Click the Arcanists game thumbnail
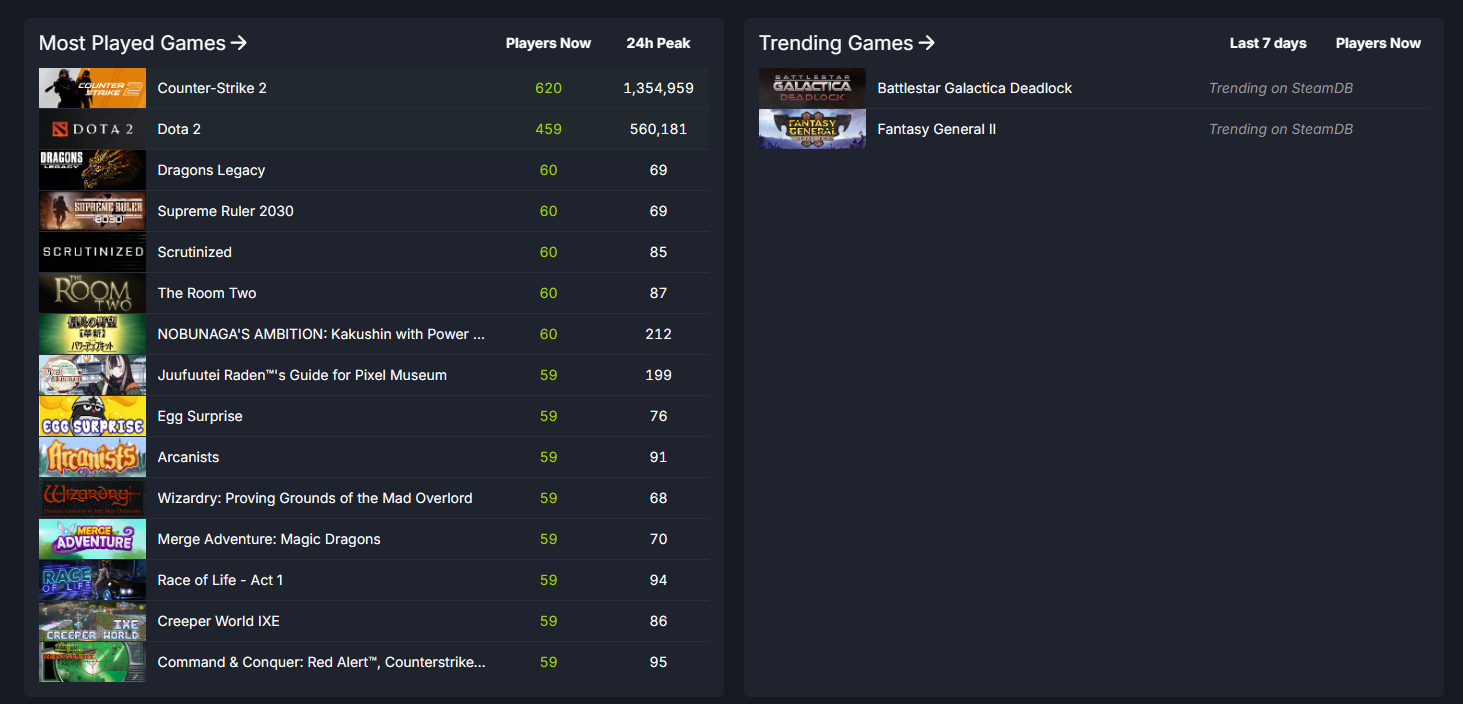 tap(92, 457)
